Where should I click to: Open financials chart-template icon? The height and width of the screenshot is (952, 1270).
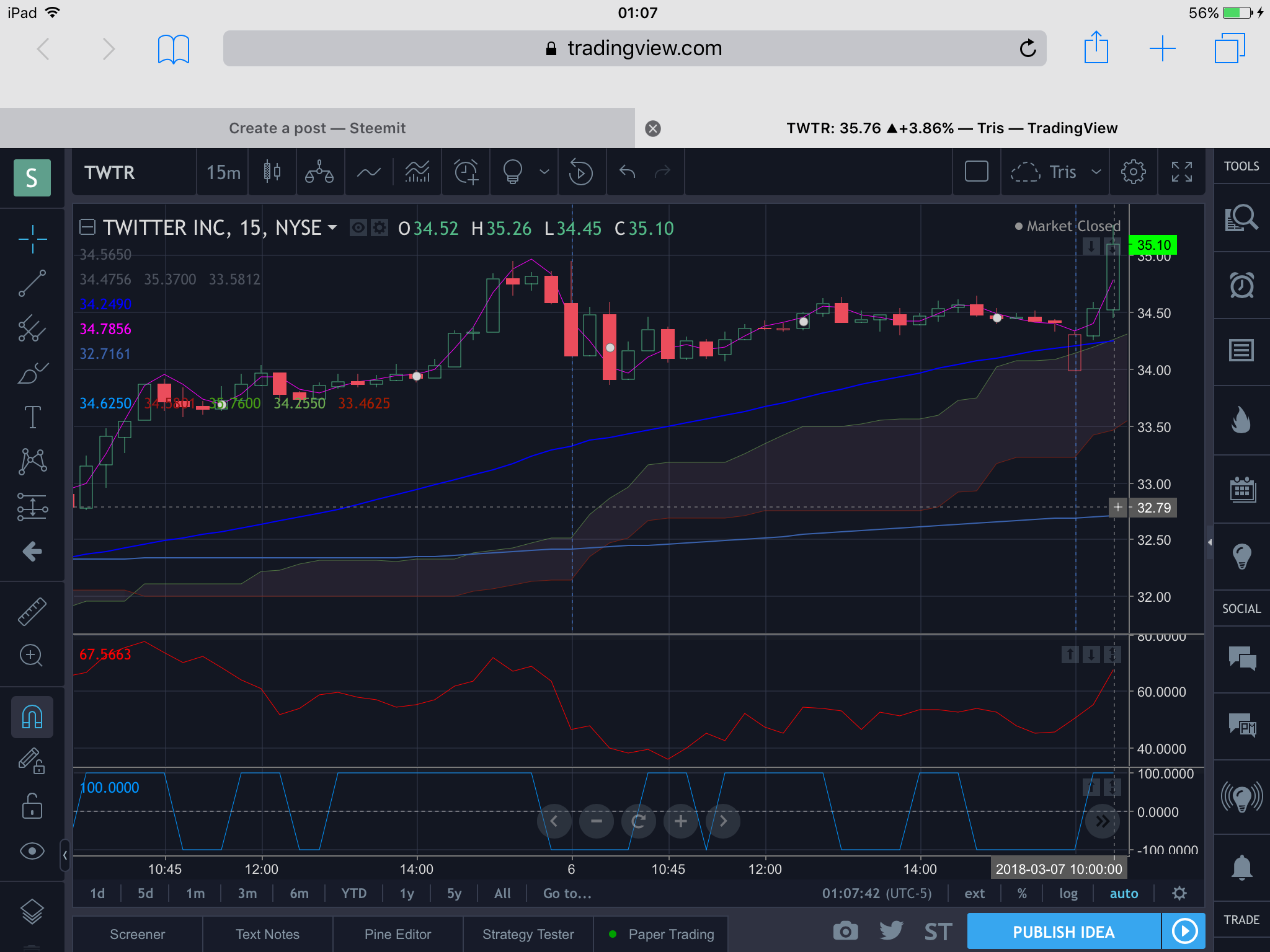point(417,172)
